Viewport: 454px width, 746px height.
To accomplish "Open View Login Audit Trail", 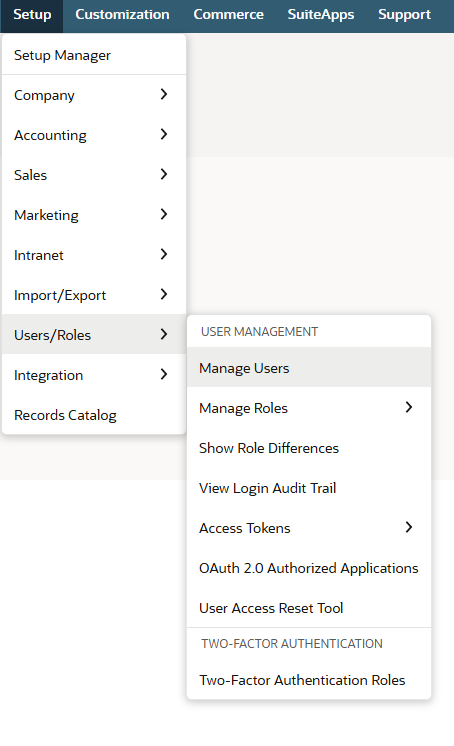I will (x=309, y=488).
